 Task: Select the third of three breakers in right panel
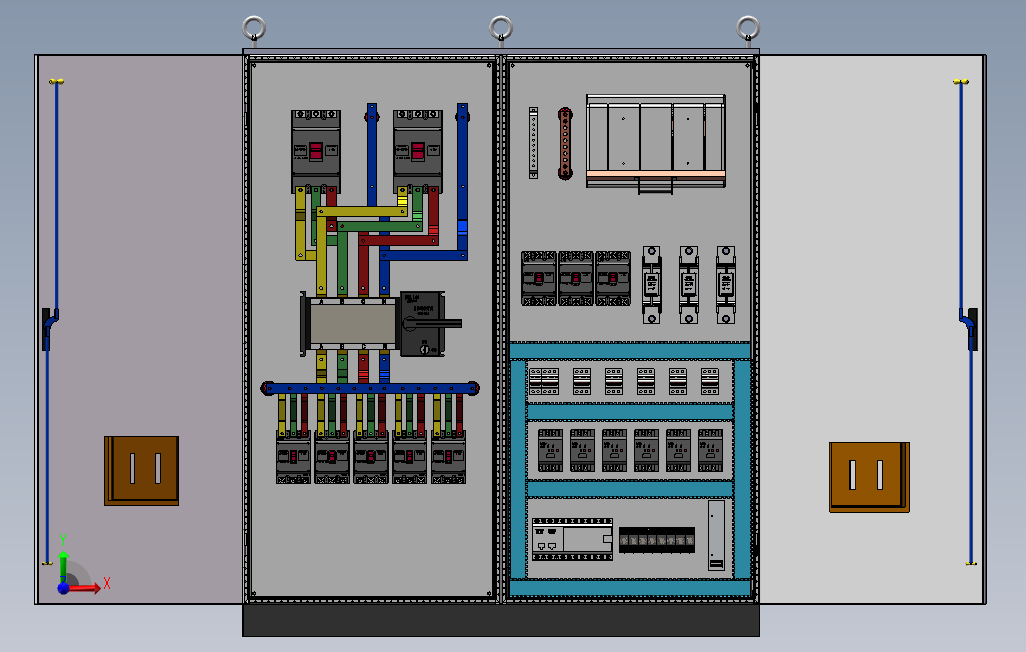(613, 278)
